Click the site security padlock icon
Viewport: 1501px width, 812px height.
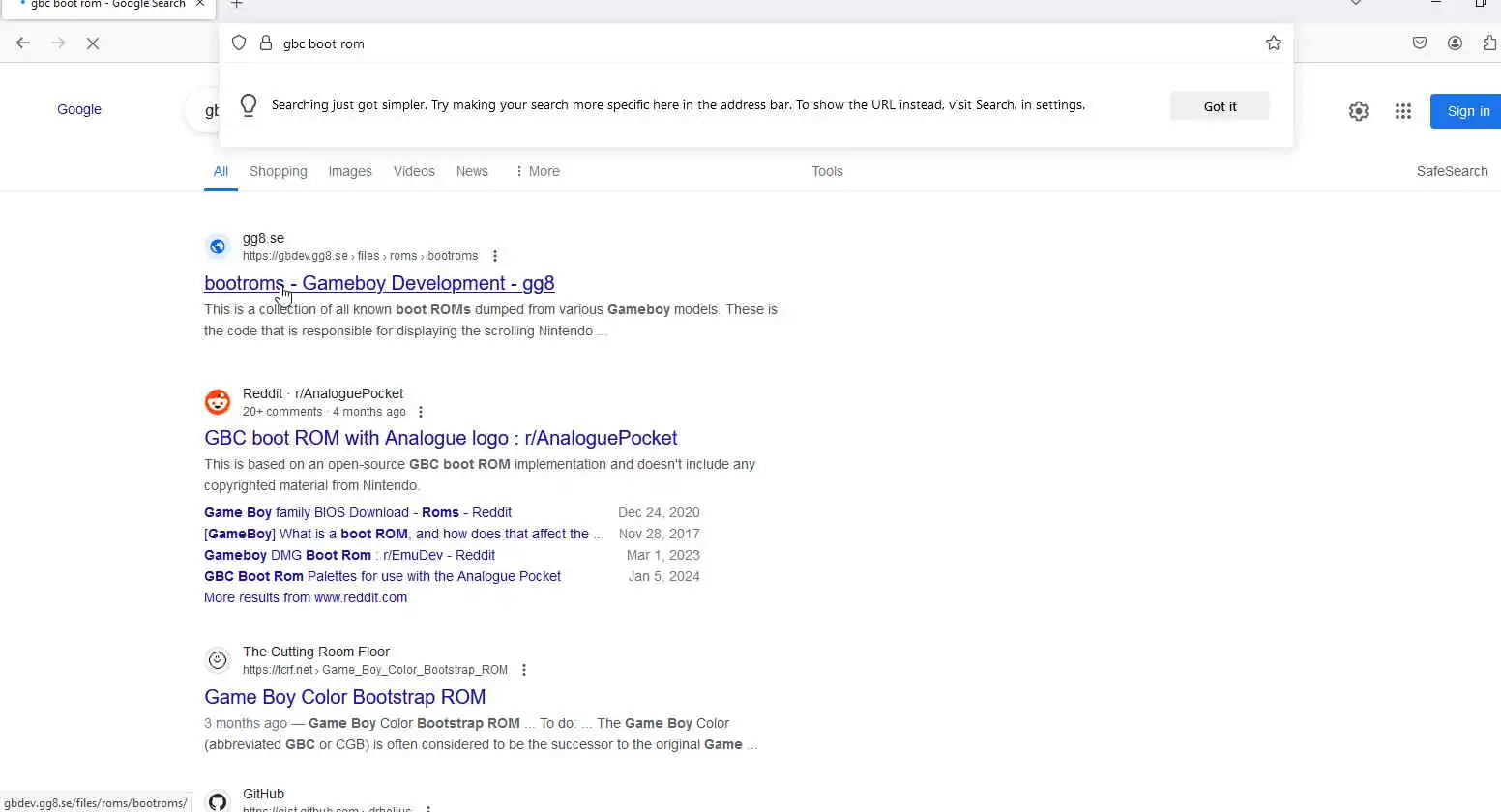[266, 43]
